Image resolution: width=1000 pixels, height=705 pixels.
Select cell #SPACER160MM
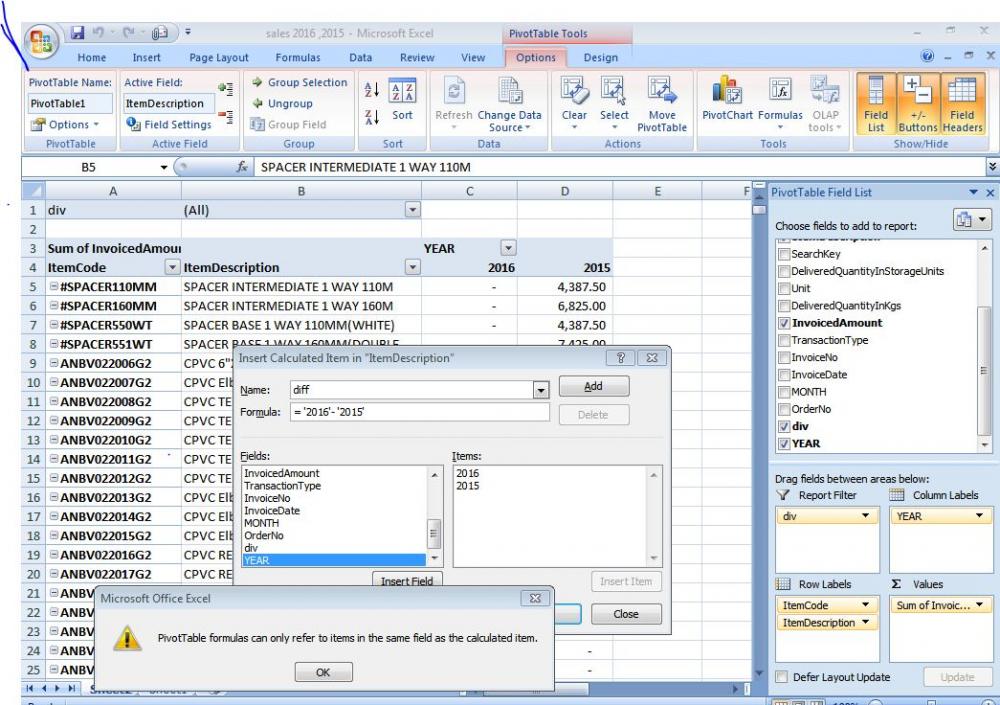click(x=114, y=306)
